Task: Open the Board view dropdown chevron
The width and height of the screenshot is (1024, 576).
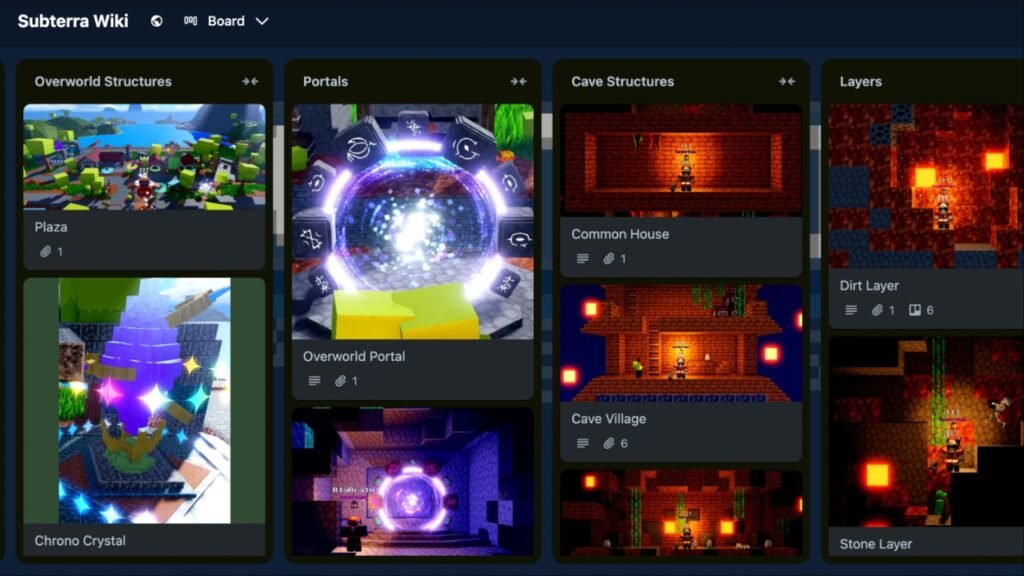Action: tap(261, 20)
